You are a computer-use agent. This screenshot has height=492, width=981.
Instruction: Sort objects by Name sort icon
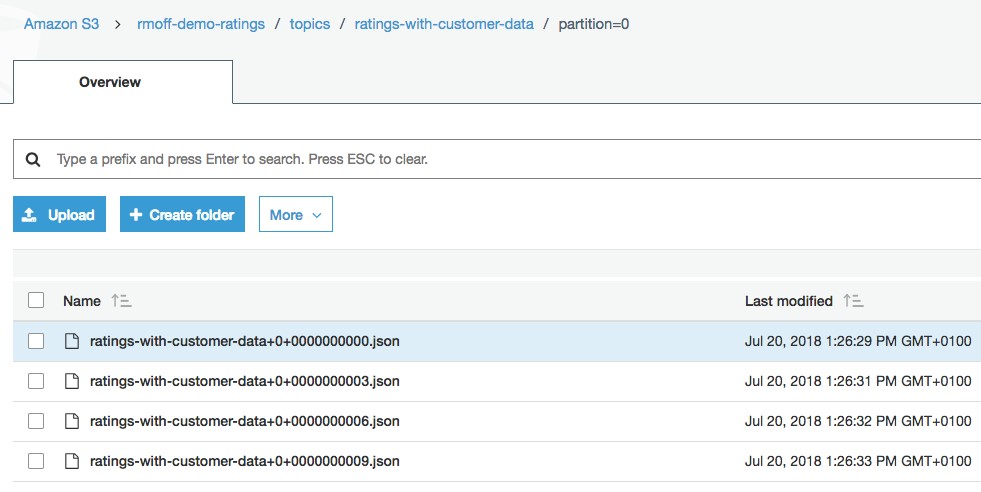click(x=121, y=301)
